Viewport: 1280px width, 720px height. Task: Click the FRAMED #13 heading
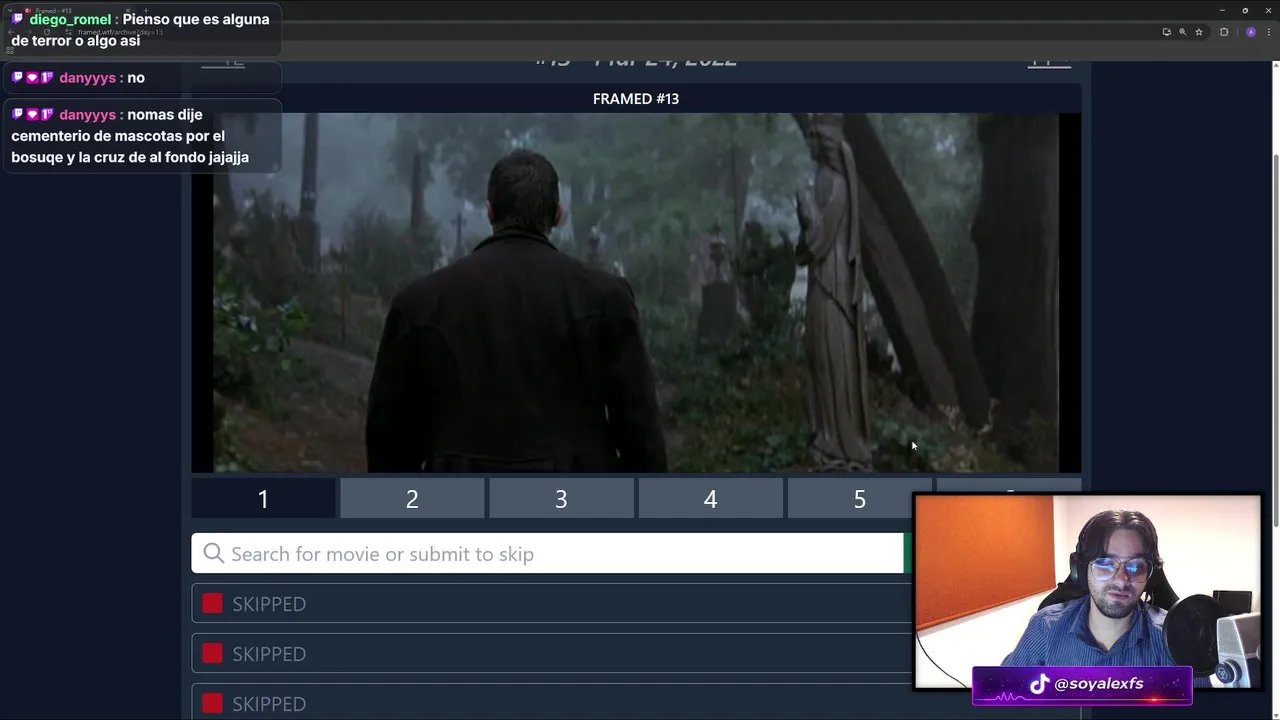point(636,98)
